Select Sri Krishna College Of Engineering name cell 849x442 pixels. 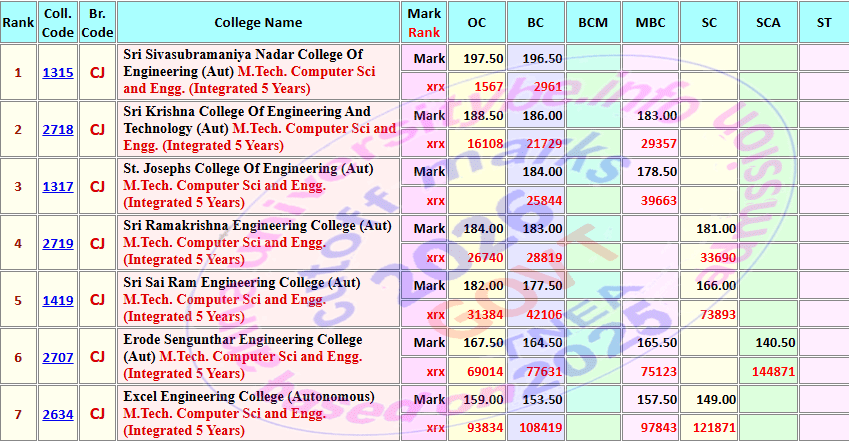258,129
